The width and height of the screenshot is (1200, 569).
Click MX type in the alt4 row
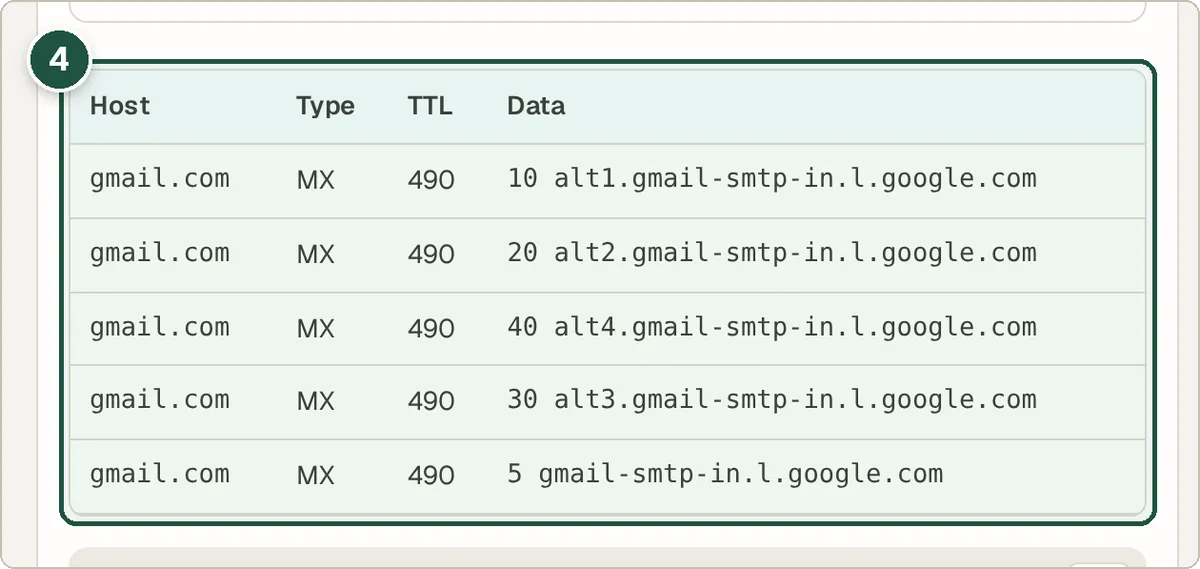point(316,329)
